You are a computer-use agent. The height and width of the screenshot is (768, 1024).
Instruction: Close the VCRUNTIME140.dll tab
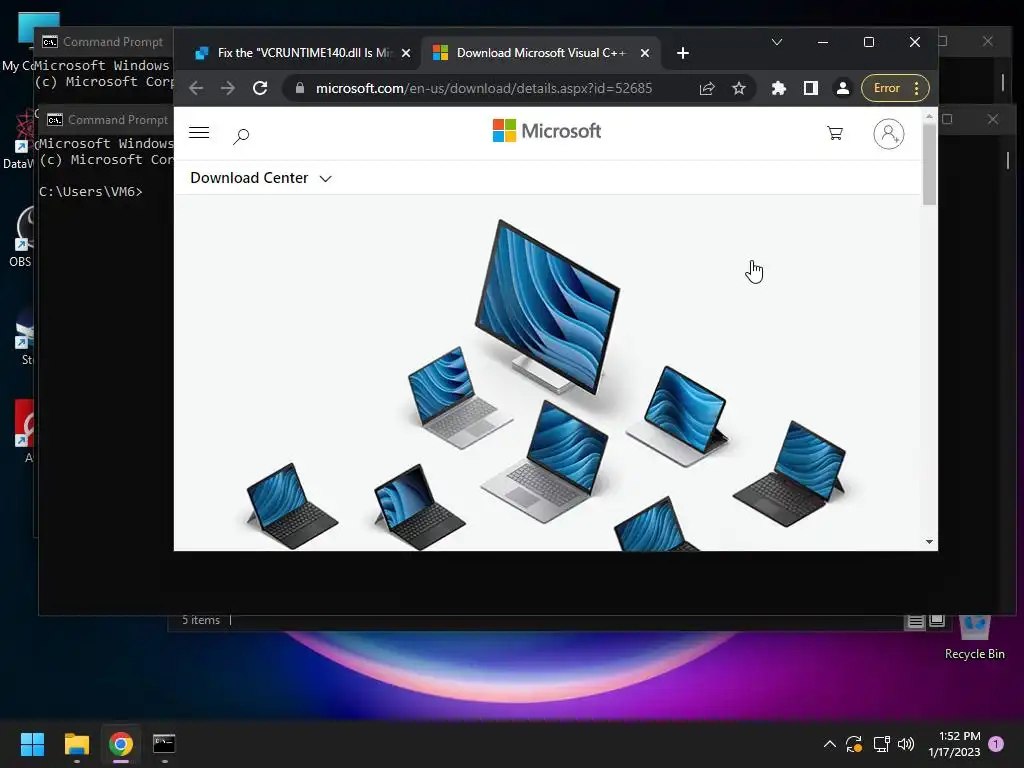(406, 53)
